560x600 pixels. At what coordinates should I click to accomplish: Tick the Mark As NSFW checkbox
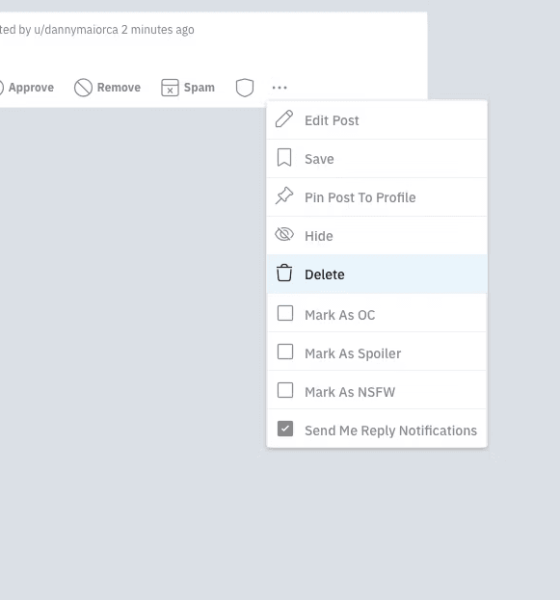285,390
